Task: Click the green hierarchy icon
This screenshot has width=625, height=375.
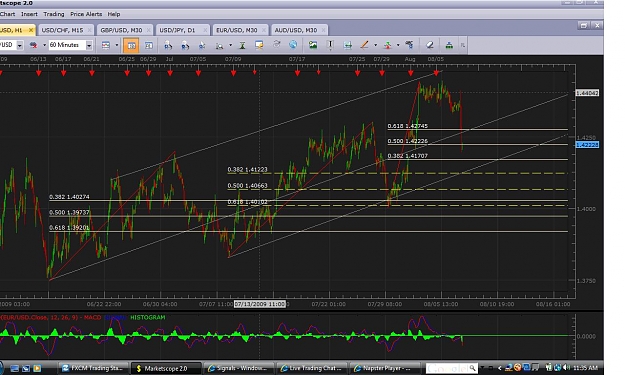Action: pos(449,45)
